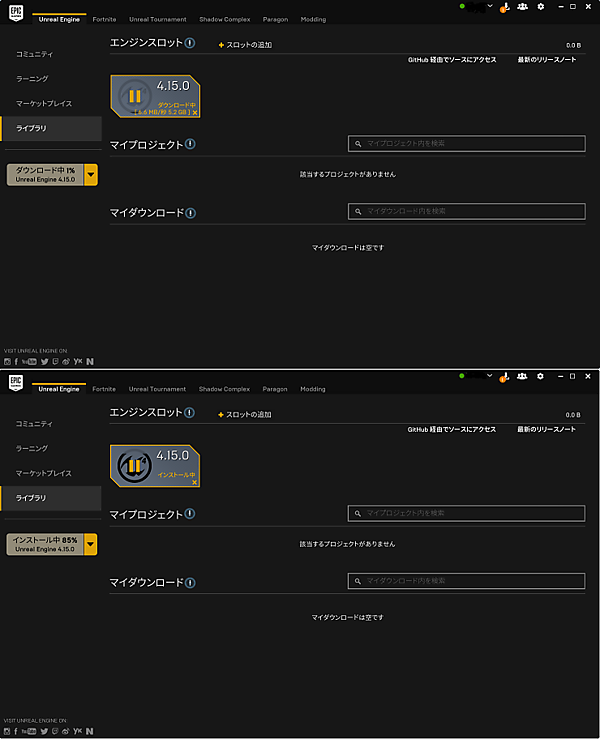Click the info icon beside エンジンスロット, installing window
600x739 pixels.
189,412
